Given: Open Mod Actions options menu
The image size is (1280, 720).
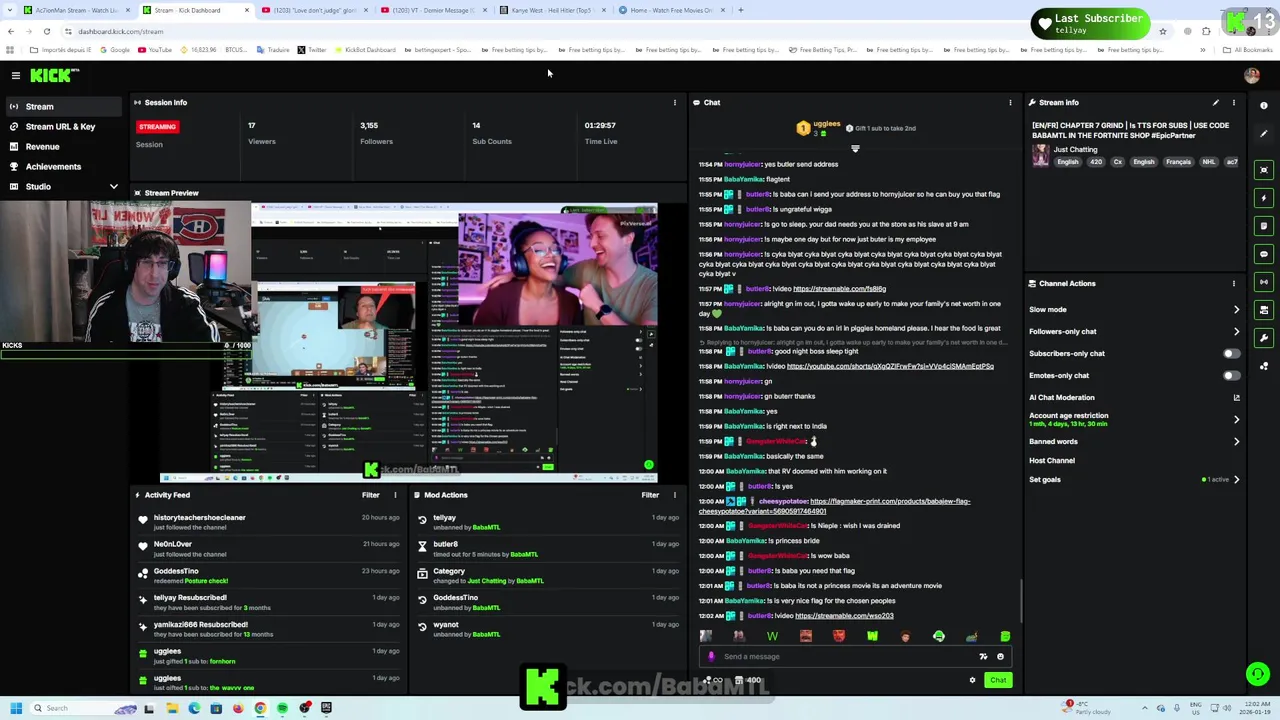Looking at the screenshot, I should tap(674, 495).
